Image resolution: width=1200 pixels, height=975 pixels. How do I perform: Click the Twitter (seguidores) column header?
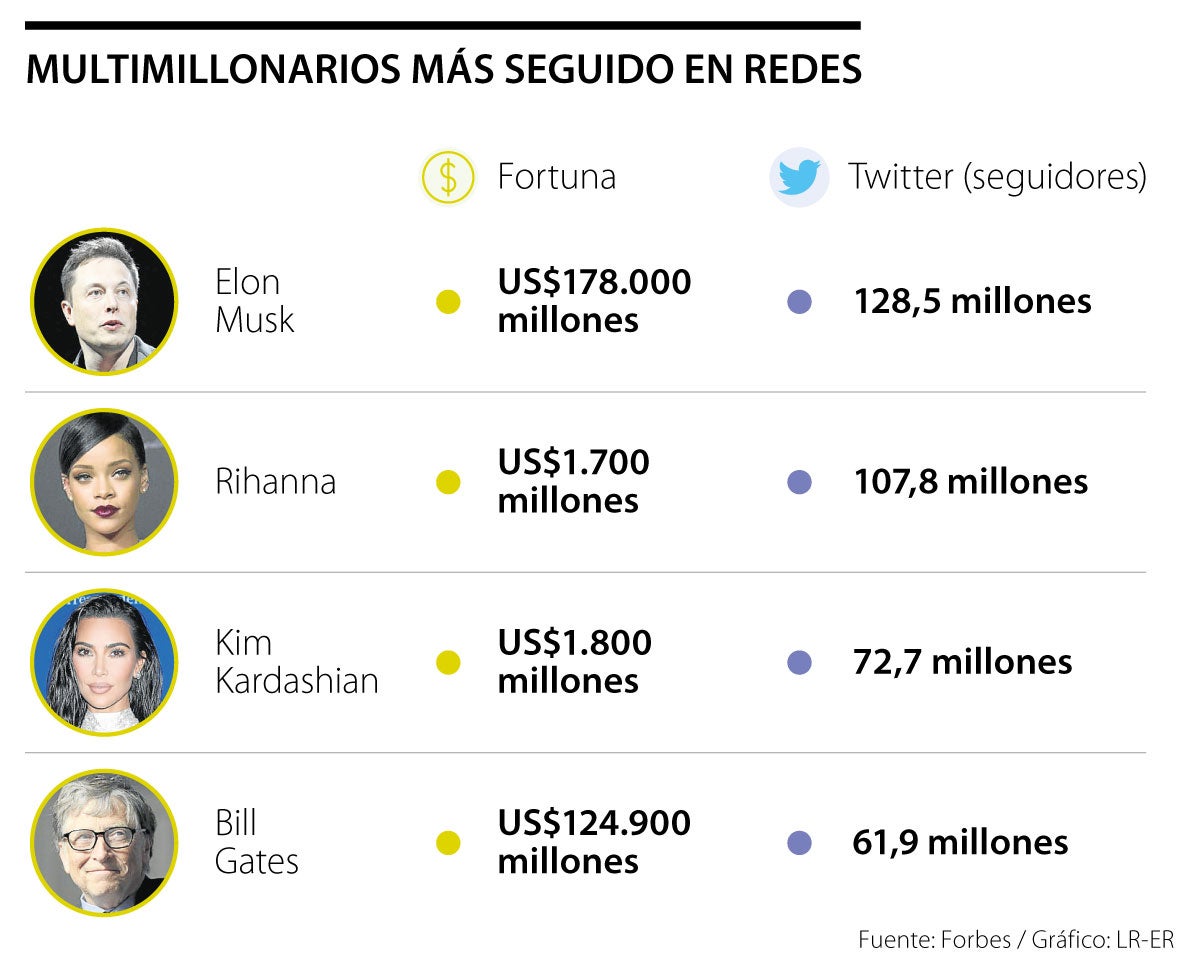coord(997,177)
